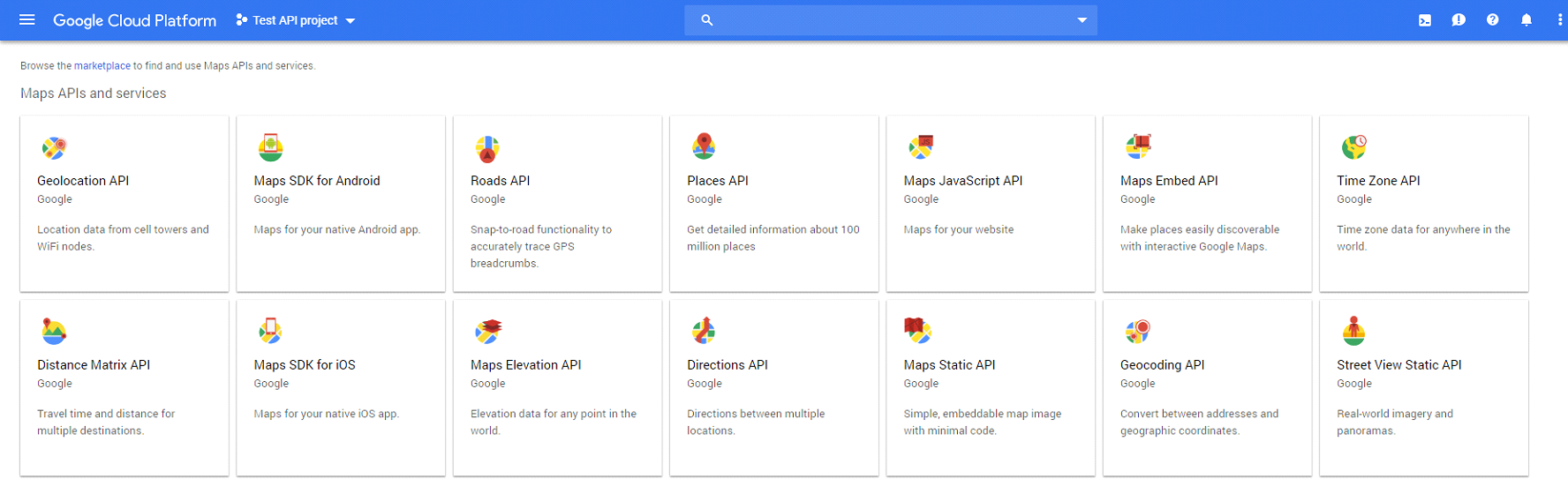The width and height of the screenshot is (1568, 479).
Task: Follow the marketplace link
Action: (x=102, y=66)
